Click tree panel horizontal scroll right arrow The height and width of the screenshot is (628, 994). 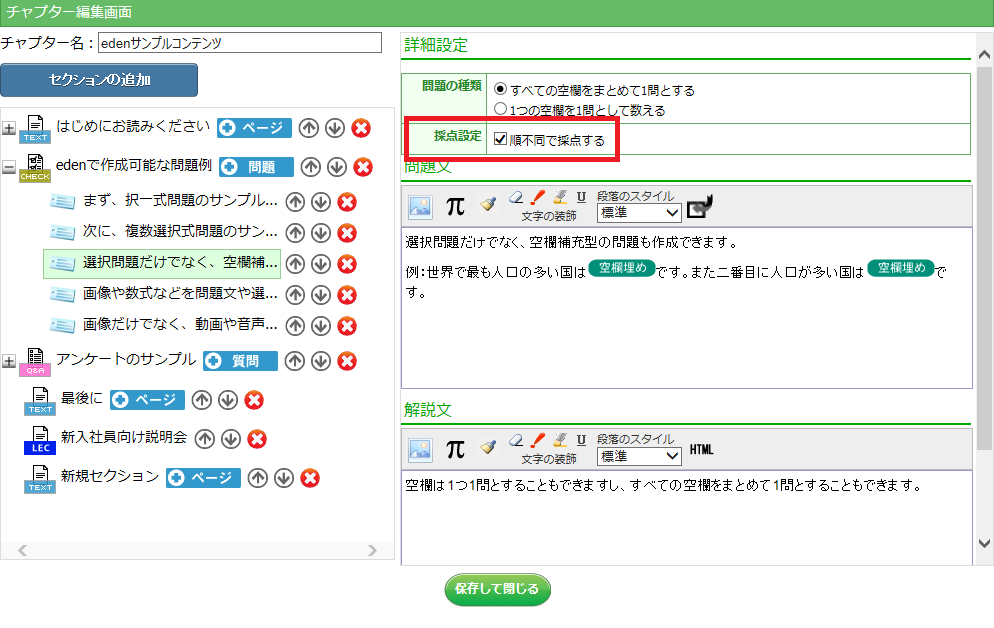point(372,551)
